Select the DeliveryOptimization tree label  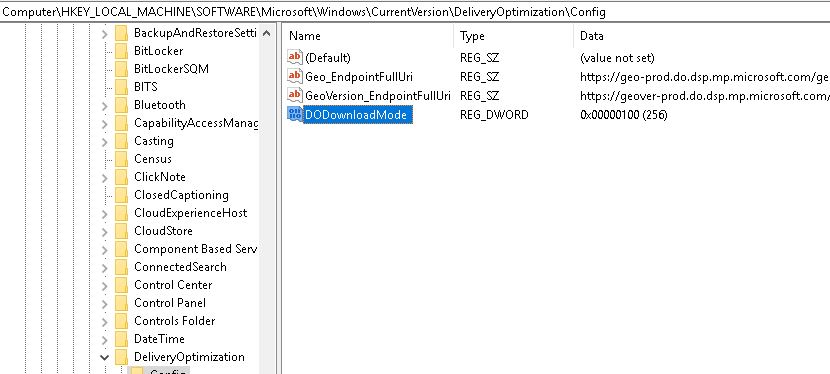tap(189, 357)
